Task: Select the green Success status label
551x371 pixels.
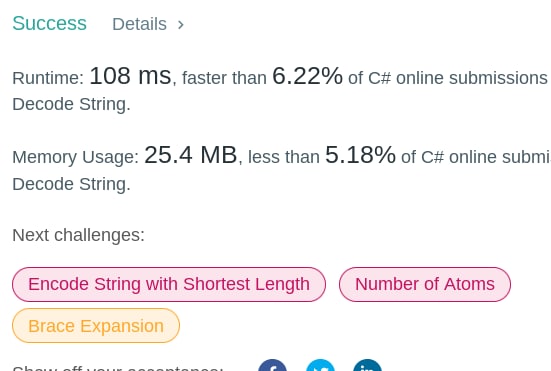Action: point(50,24)
